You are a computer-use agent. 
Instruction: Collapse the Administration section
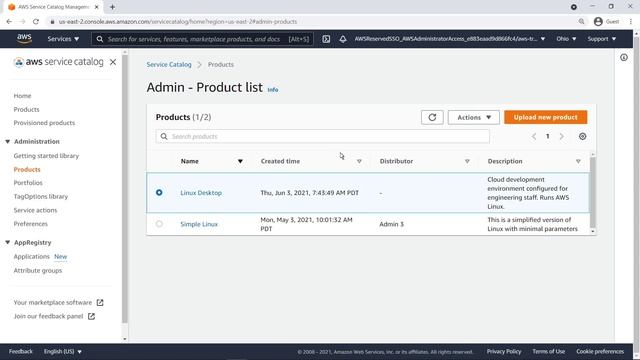tap(7, 142)
